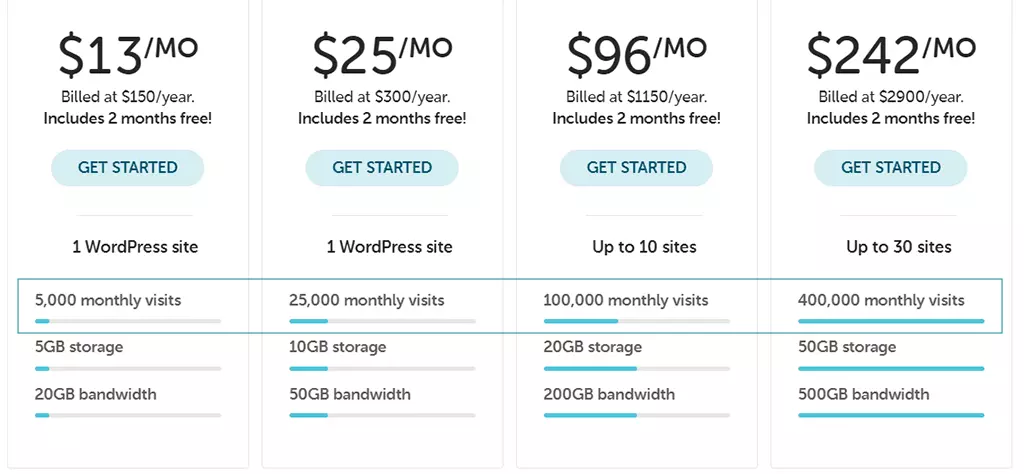Click the 5GB storage bar

[x=128, y=369]
